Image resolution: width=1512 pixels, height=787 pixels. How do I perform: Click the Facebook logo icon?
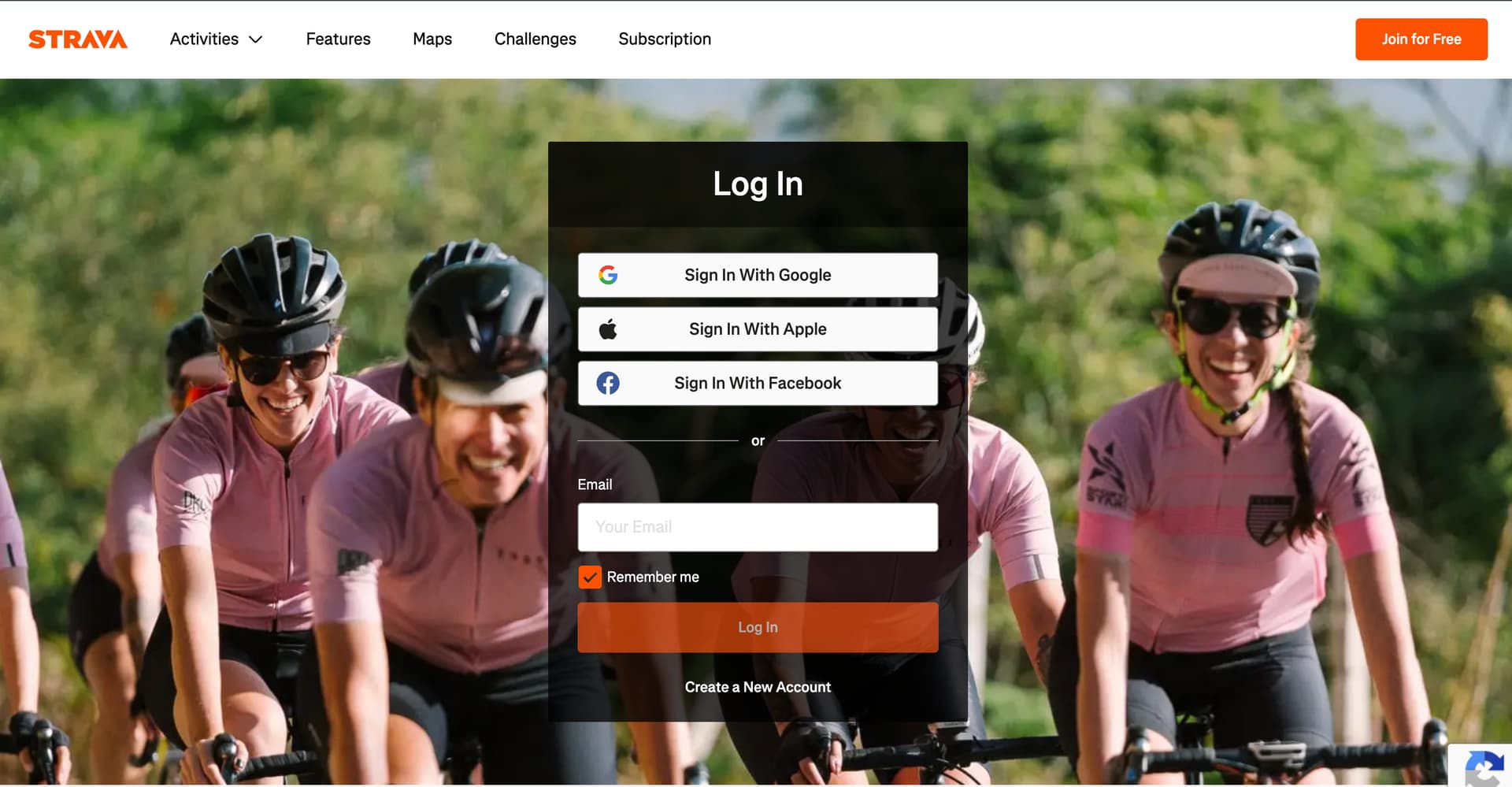607,384
